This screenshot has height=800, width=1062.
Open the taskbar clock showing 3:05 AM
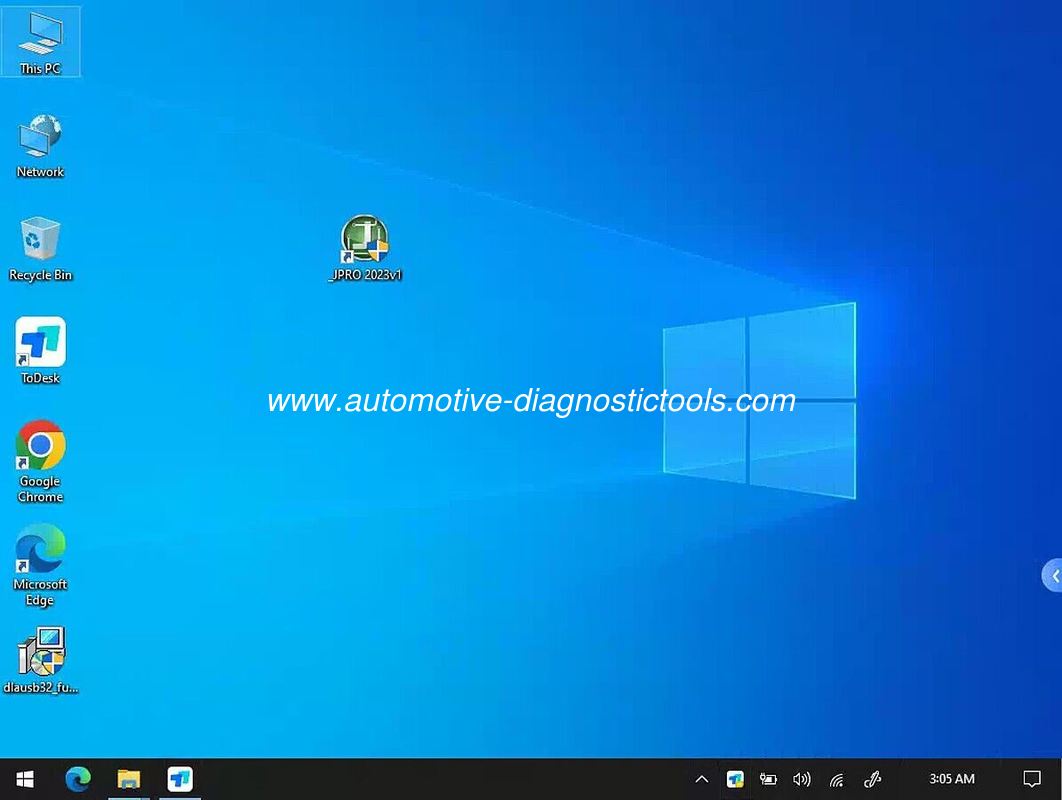coord(951,779)
